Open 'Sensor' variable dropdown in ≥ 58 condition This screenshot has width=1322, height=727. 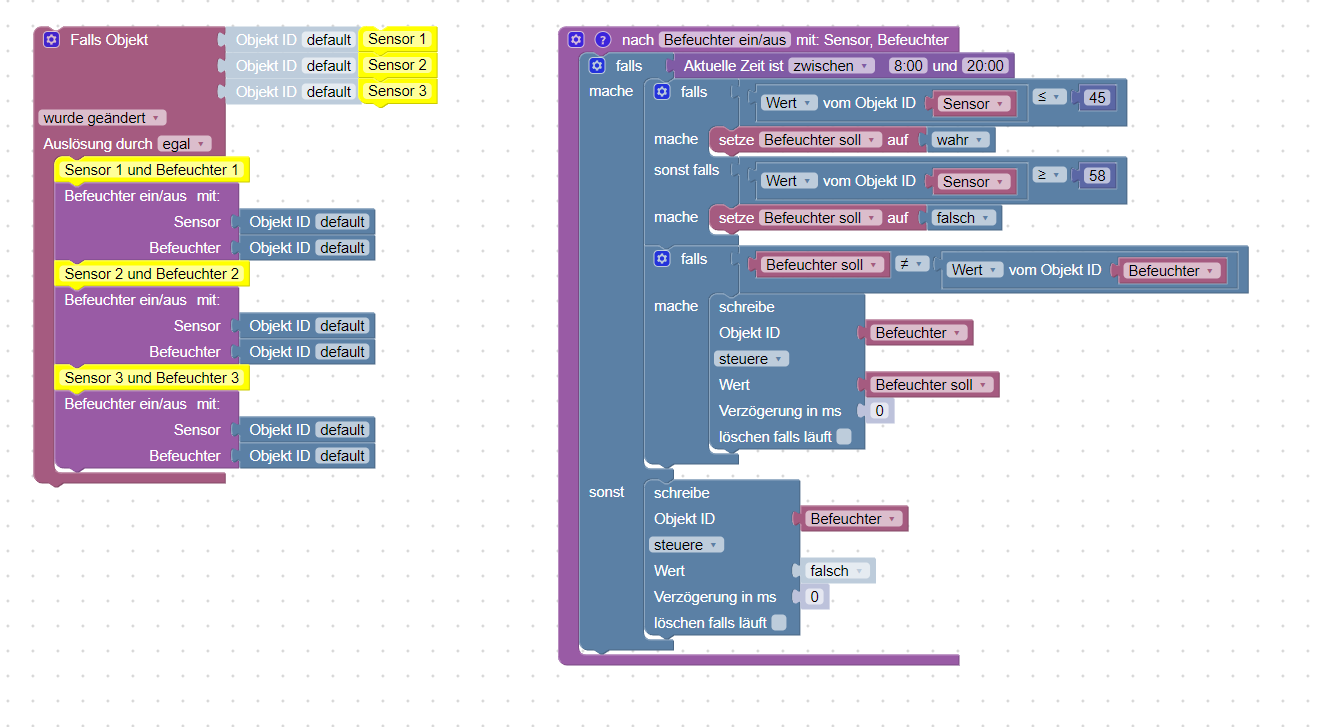click(974, 182)
